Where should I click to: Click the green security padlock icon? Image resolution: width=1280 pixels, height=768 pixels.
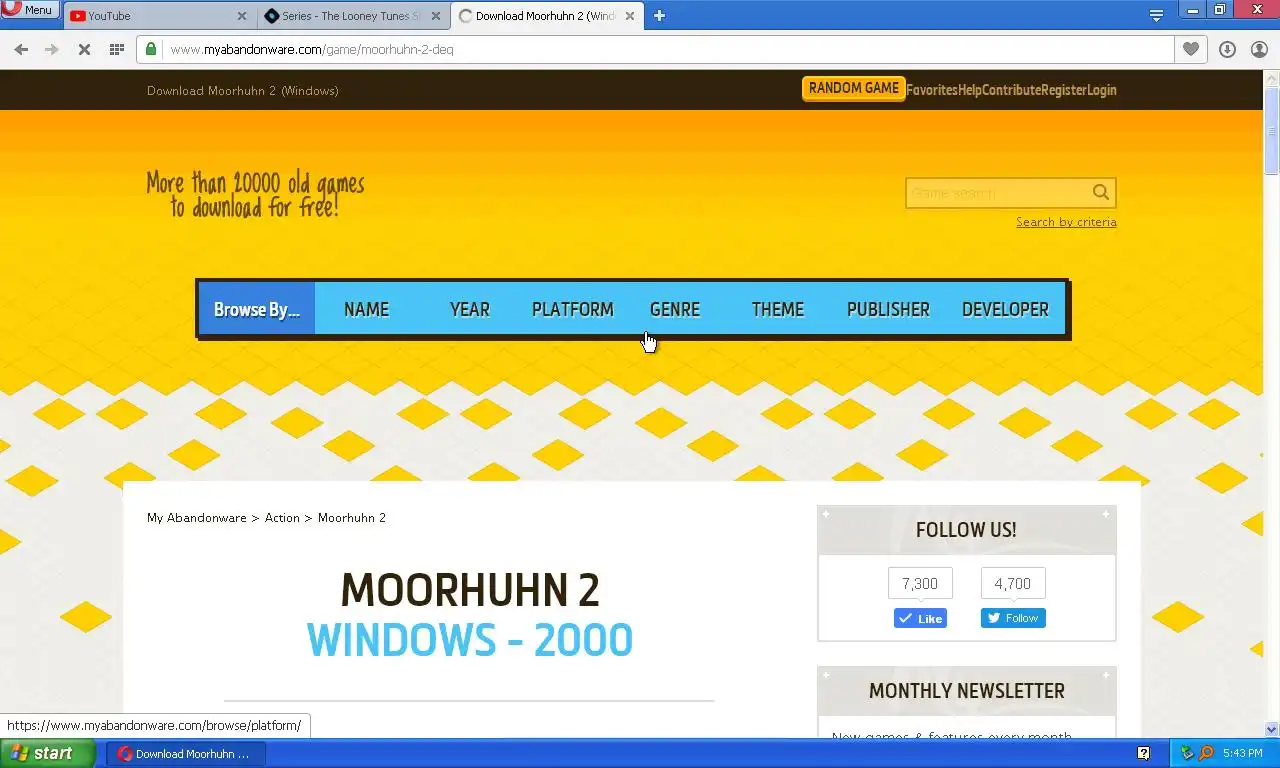[151, 49]
